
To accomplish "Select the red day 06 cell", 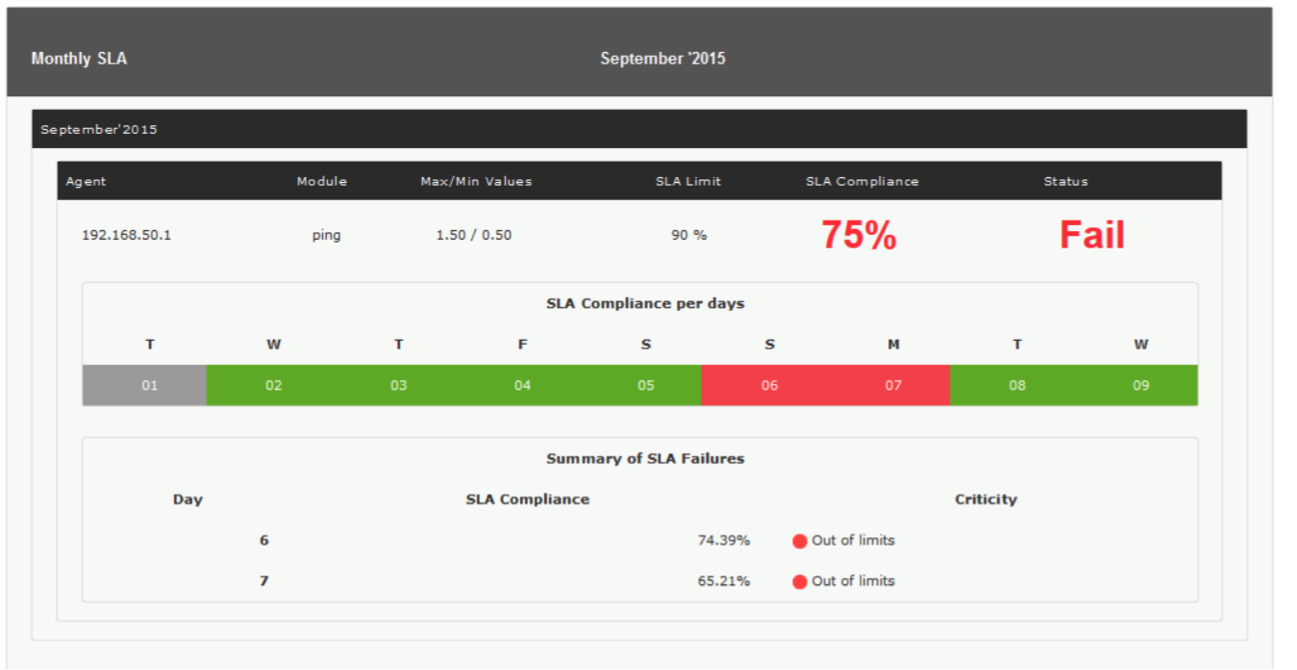I will (764, 385).
